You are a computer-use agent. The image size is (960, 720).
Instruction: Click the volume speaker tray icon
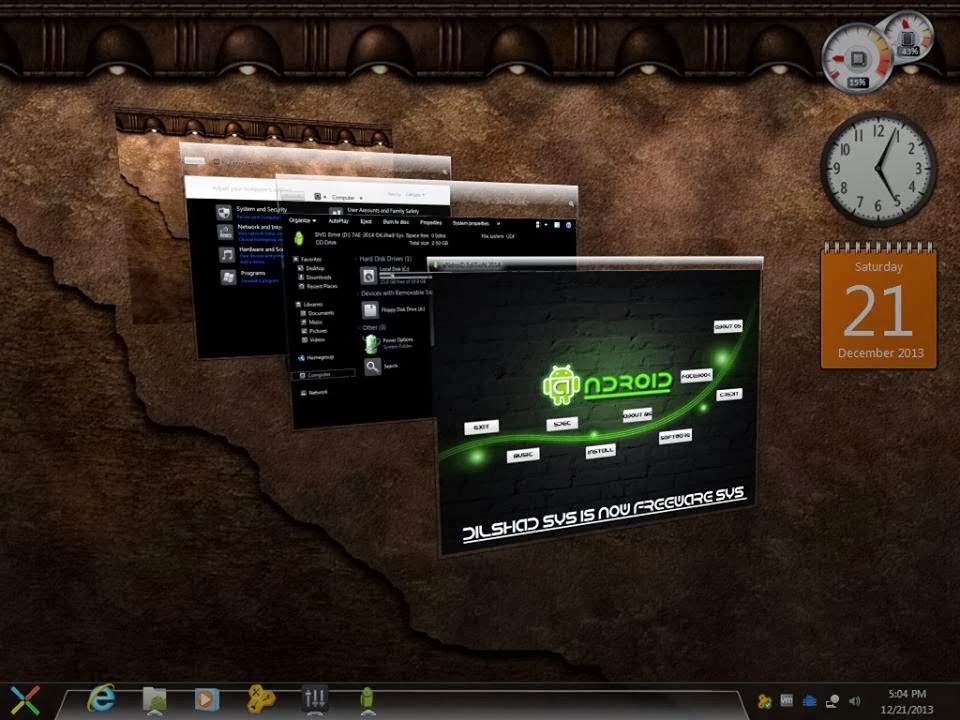coord(855,700)
